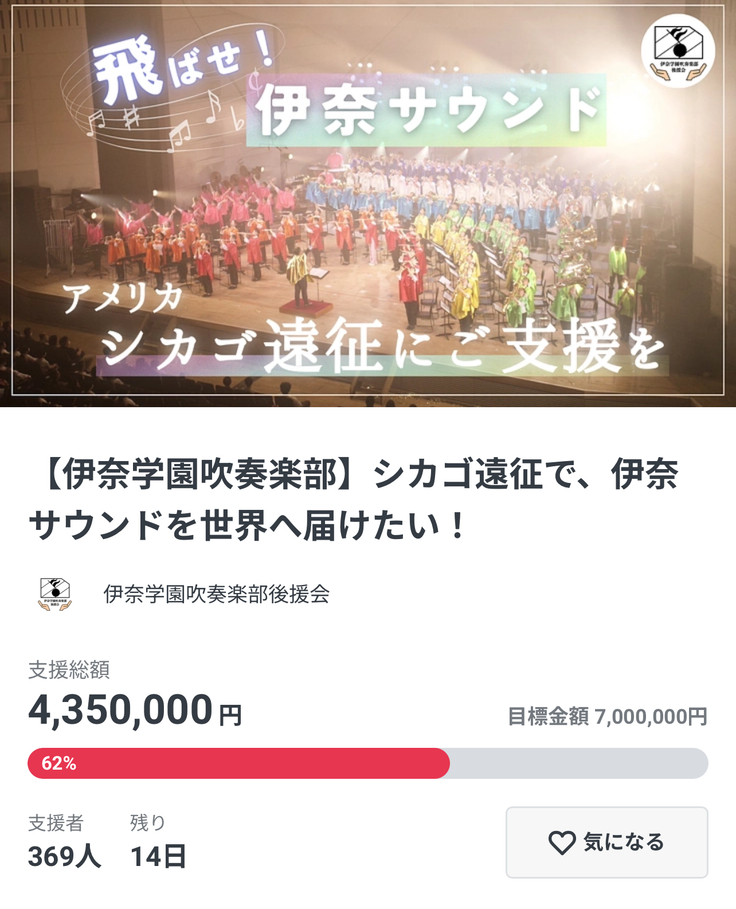The image size is (736, 909).
Task: Select the 369人 supporters count
Action: click(64, 856)
